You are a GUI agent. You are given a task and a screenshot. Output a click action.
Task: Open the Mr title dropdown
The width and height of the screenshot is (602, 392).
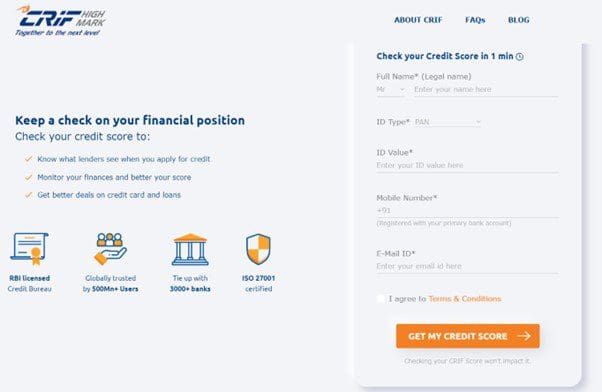pyautogui.click(x=390, y=89)
